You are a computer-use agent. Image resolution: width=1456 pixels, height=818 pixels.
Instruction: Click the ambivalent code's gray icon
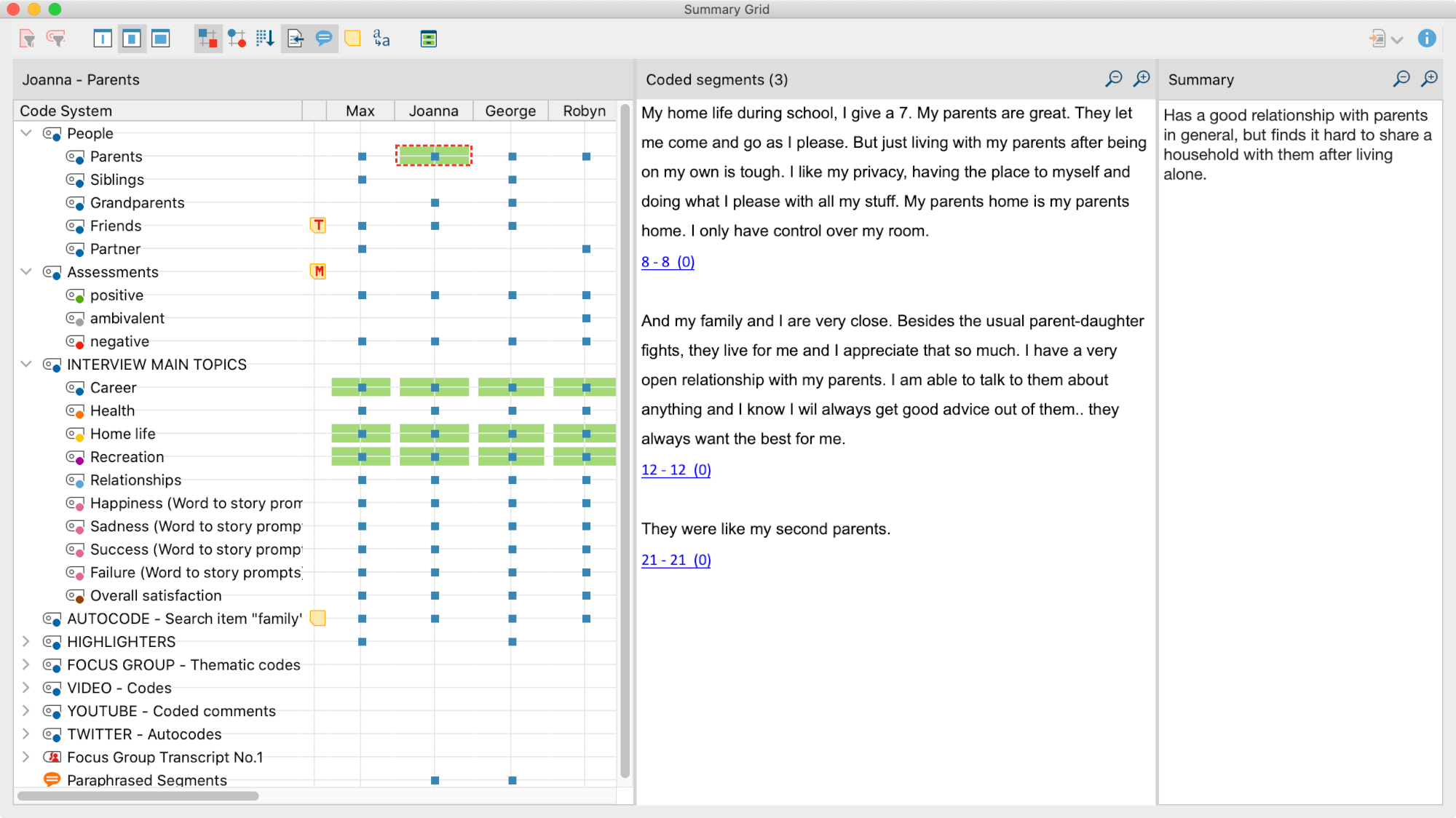click(75, 319)
